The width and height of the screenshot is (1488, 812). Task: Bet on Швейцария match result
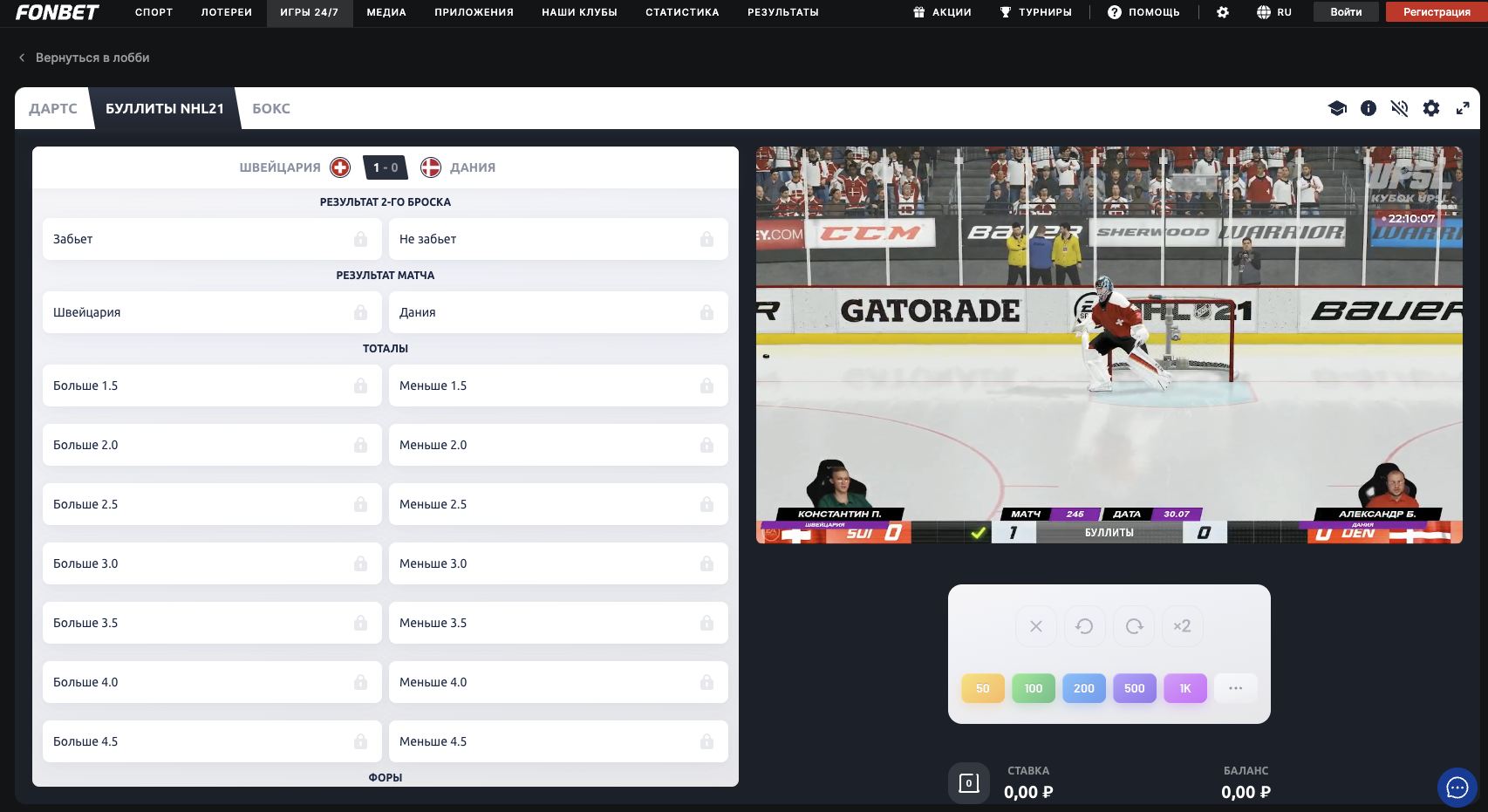212,312
